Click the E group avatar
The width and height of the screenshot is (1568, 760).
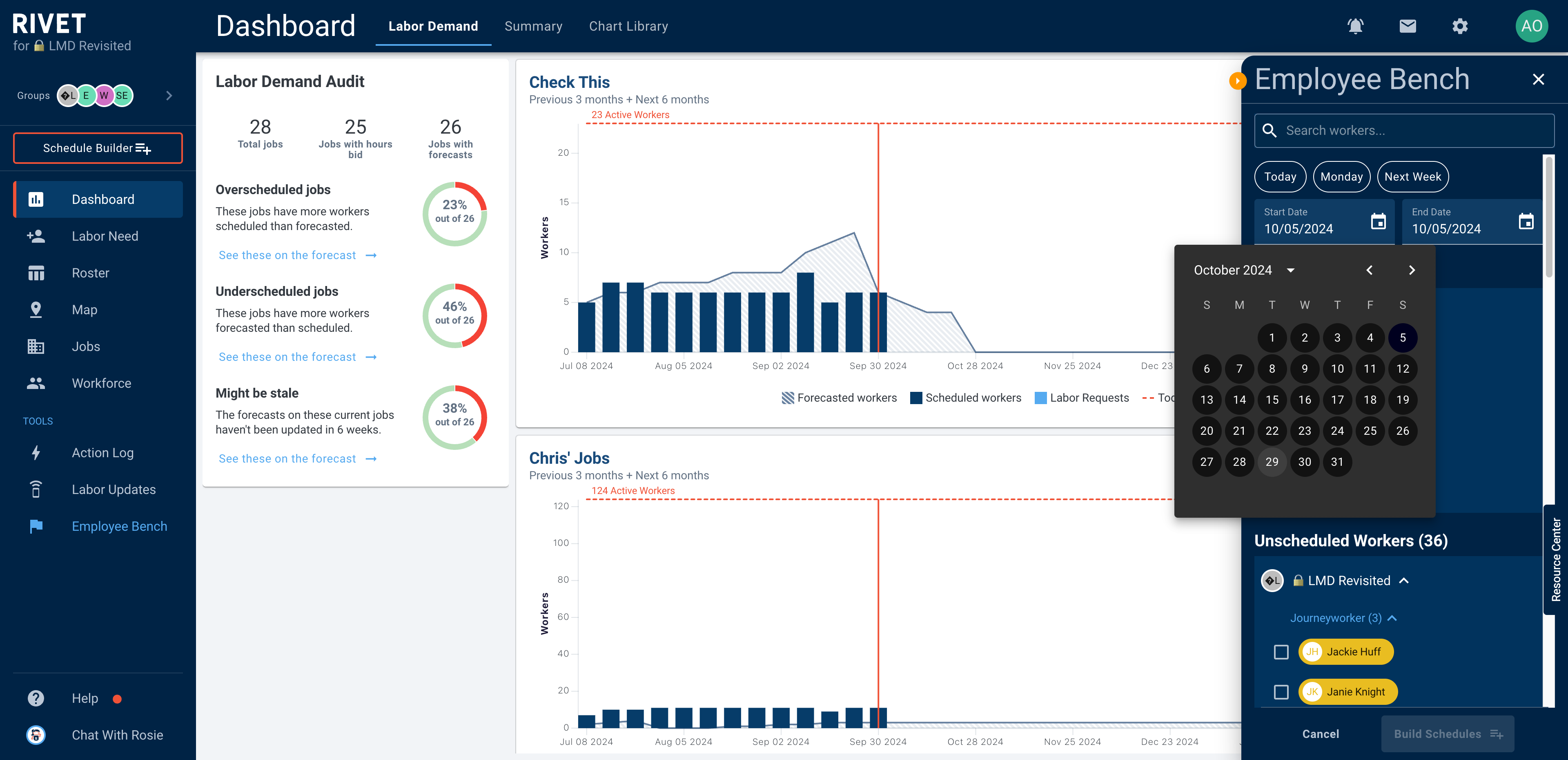(86, 95)
